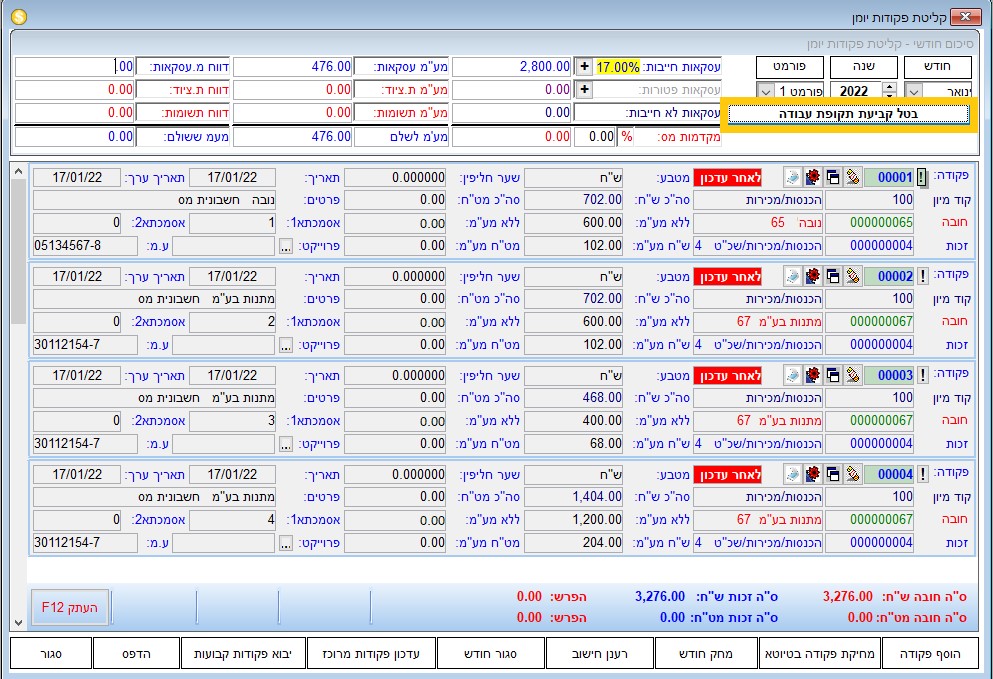Click the red לאחר עדכון label of entry 00001

[x=728, y=178]
